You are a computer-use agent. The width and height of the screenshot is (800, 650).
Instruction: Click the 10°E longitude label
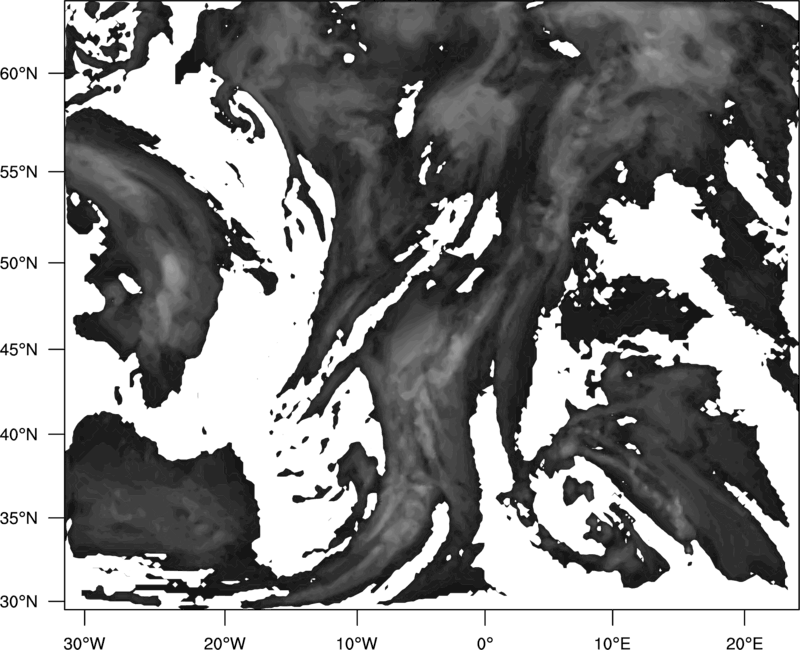click(x=612, y=643)
